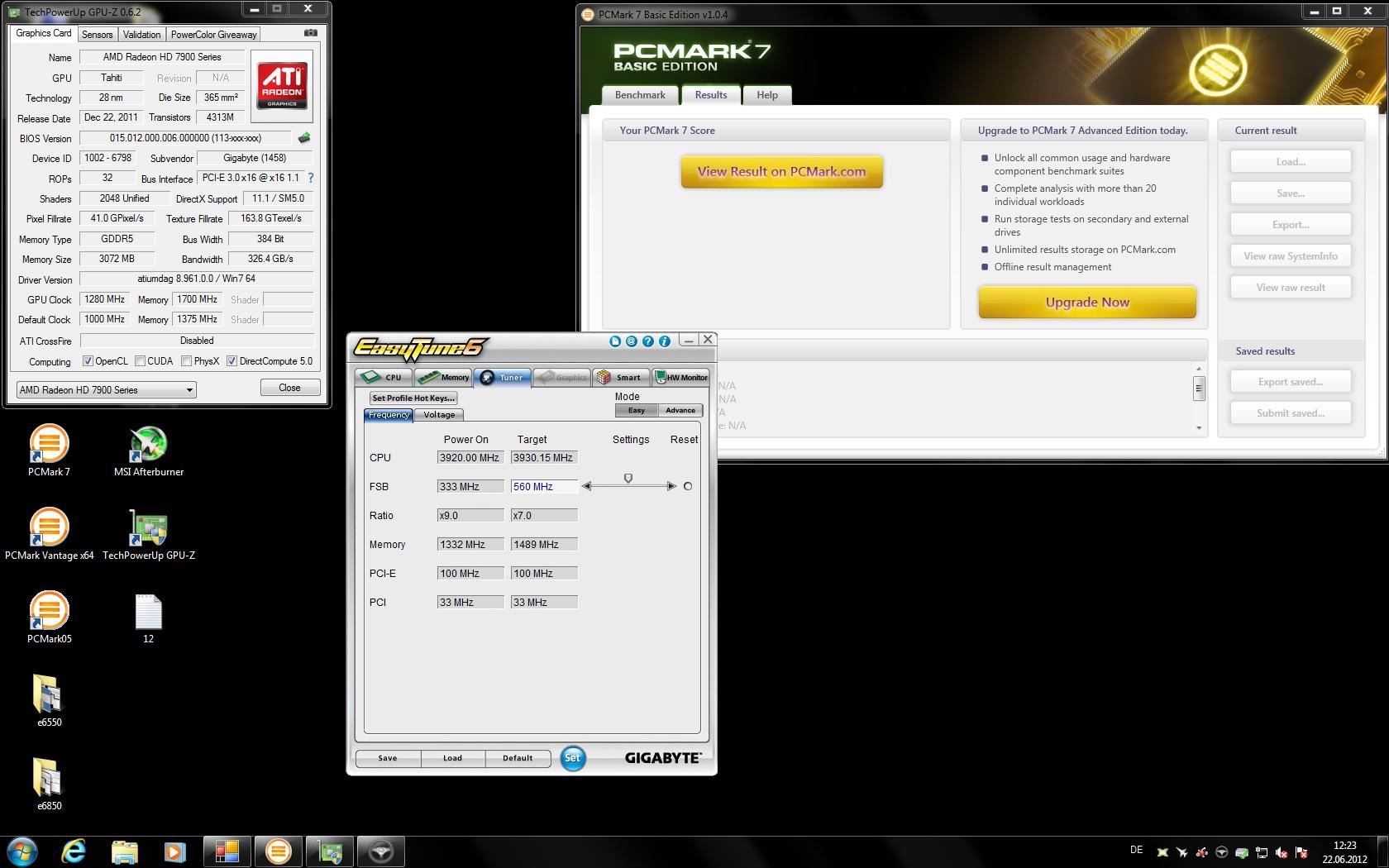Click Show Desktop strip beside the clock
The width and height of the screenshot is (1389, 868).
(1382, 851)
